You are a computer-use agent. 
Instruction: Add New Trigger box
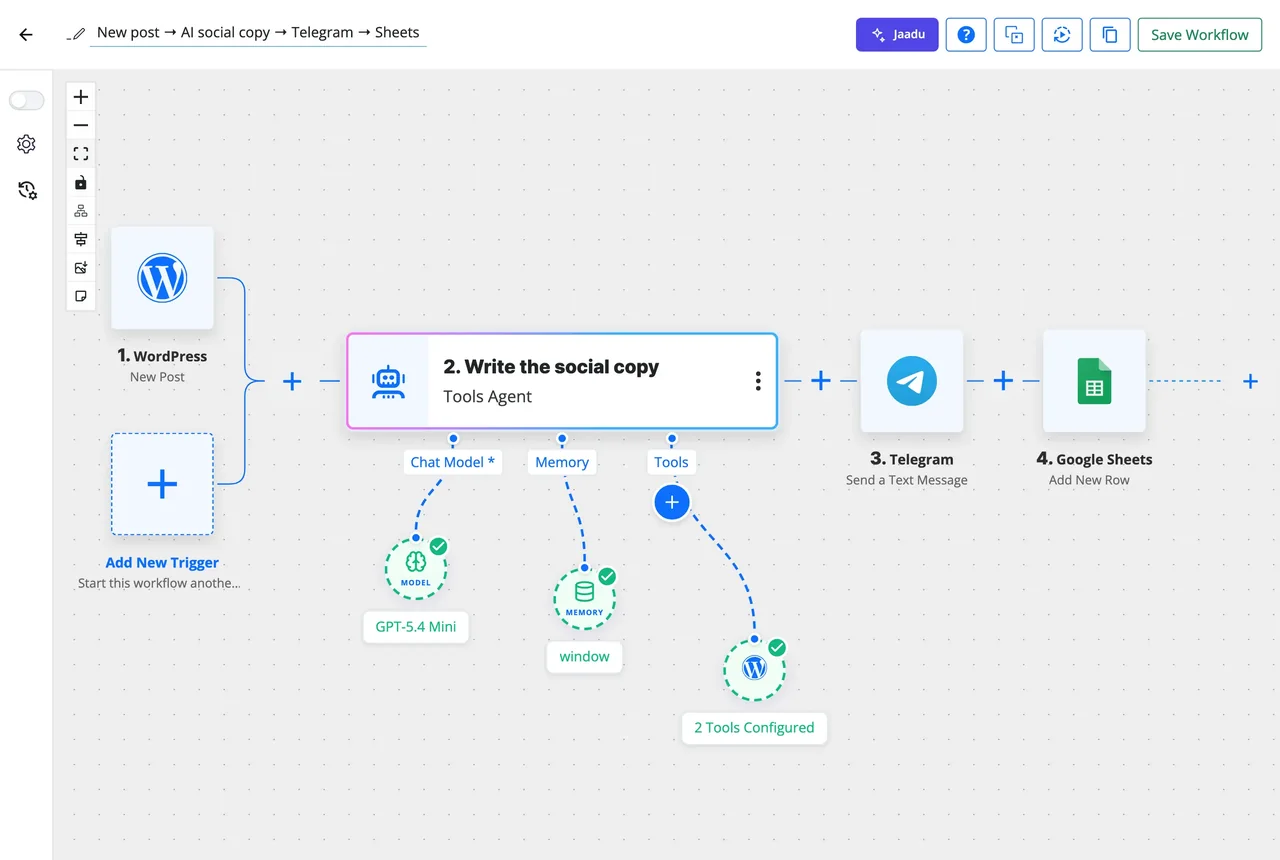pos(162,484)
